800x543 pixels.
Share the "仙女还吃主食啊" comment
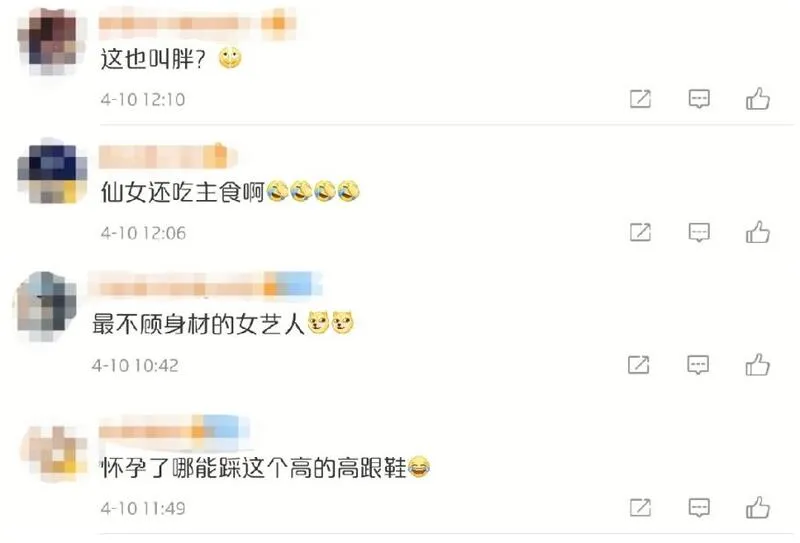(x=640, y=232)
